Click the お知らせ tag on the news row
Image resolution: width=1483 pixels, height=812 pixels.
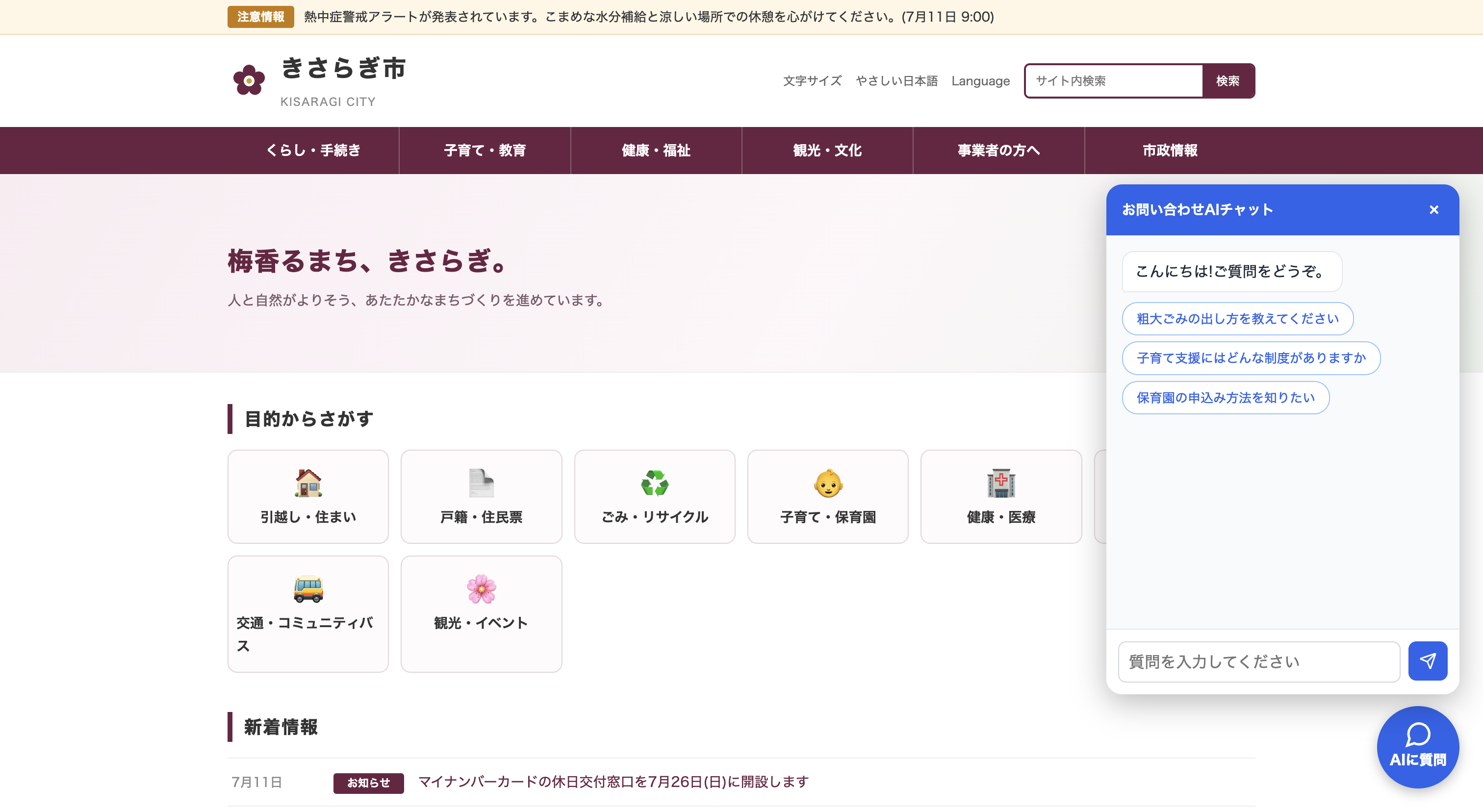click(368, 783)
